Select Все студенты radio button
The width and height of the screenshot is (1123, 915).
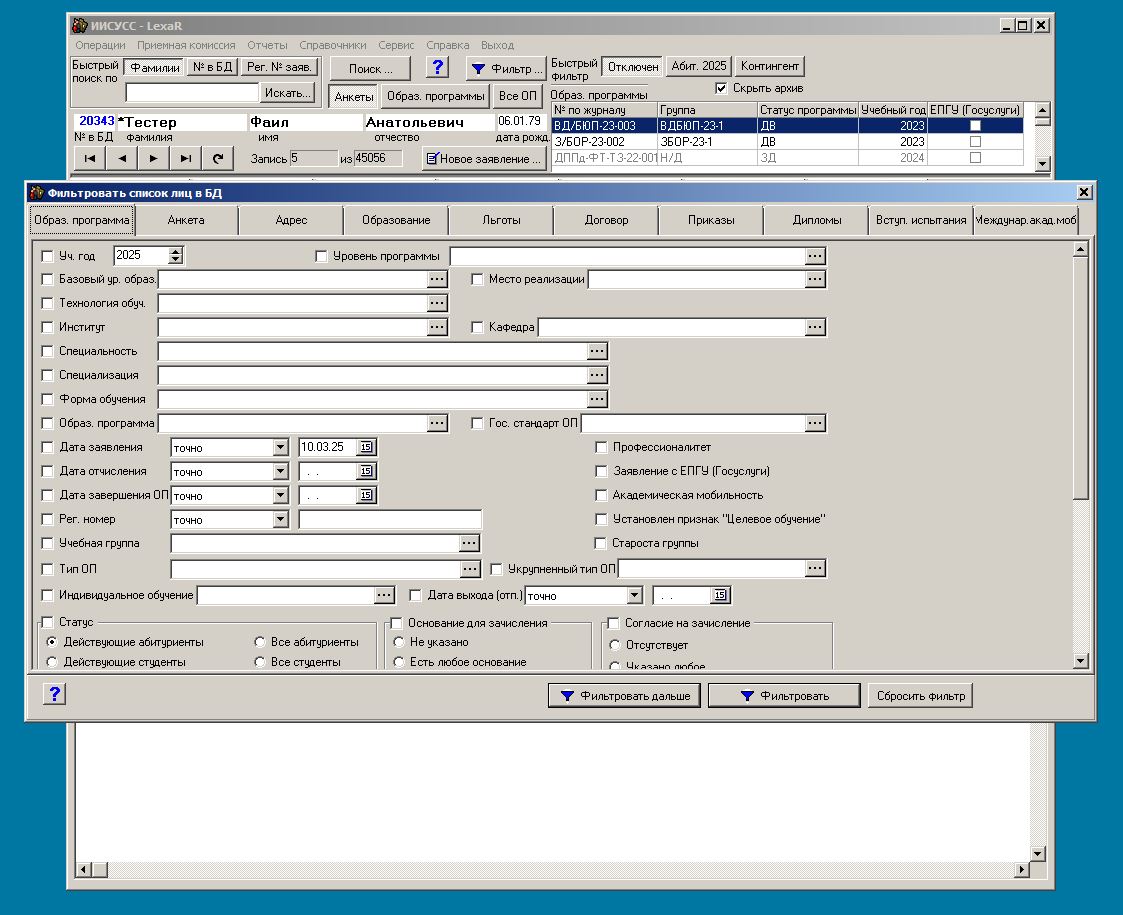coord(260,662)
